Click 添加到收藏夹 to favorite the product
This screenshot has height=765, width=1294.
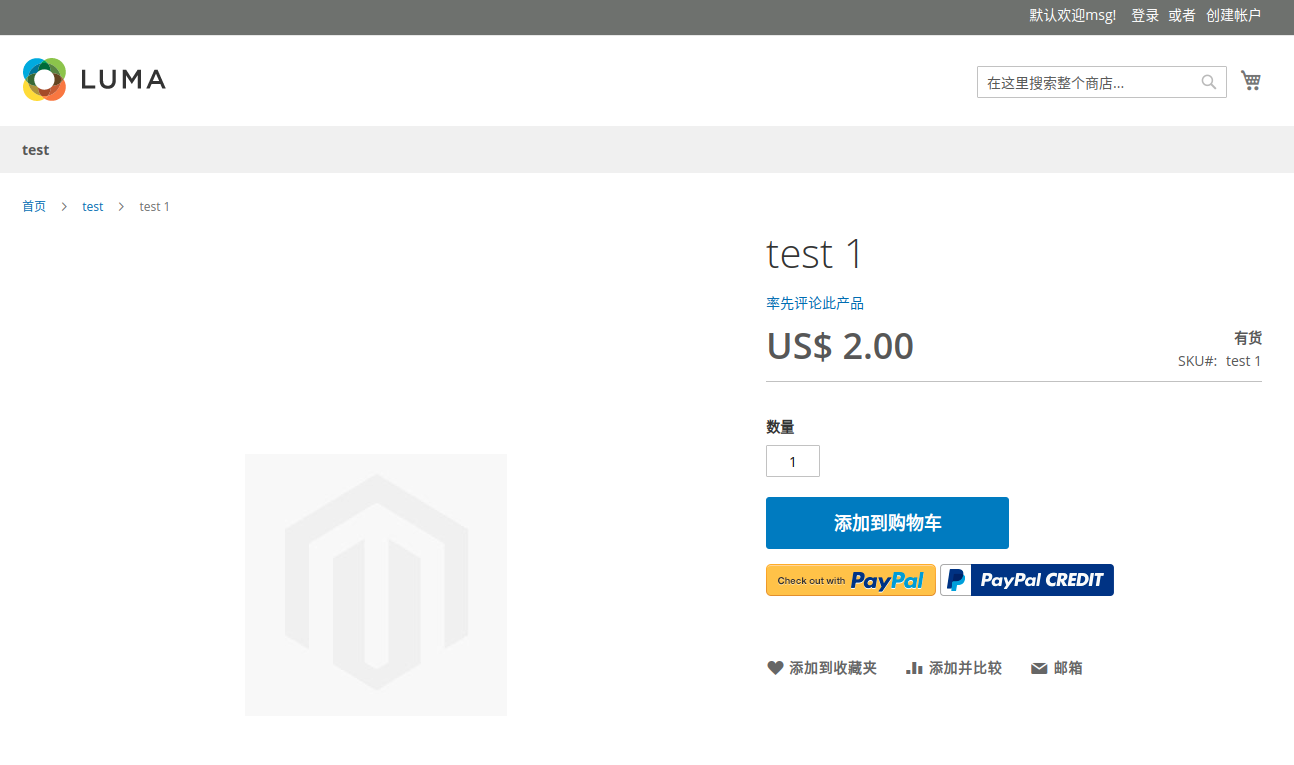coord(834,667)
